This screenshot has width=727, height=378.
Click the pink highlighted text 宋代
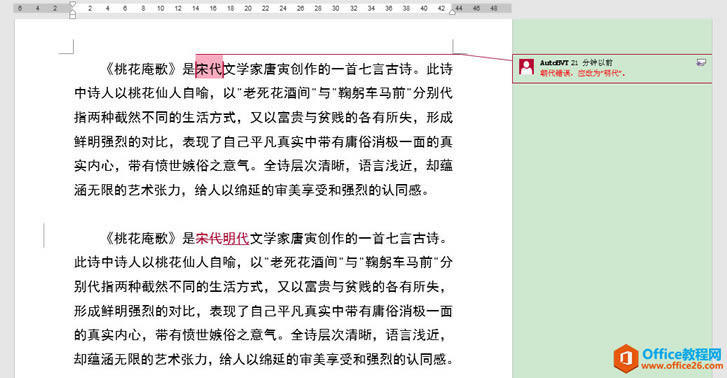pos(209,69)
